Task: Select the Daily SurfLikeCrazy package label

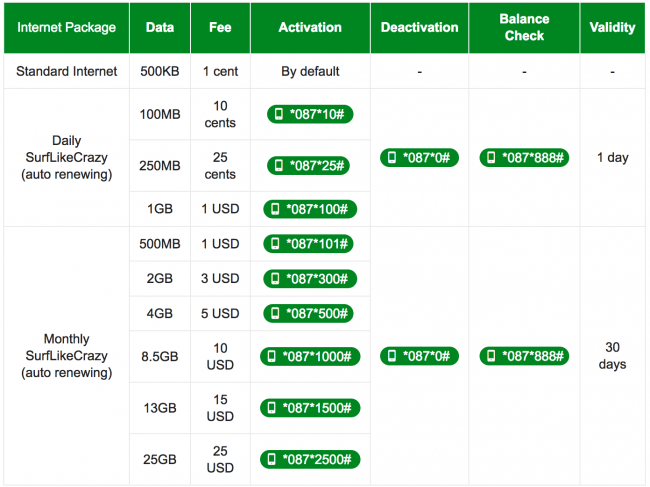Action: [x=66, y=157]
